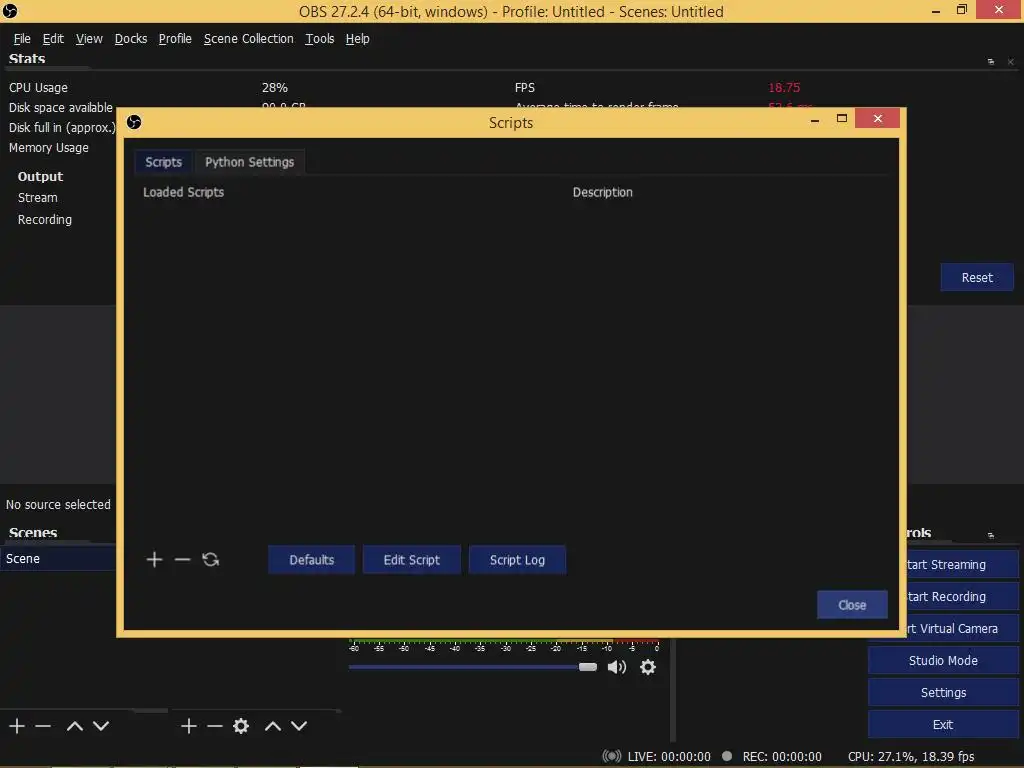Add a scene with the plus icon
The height and width of the screenshot is (768, 1024).
click(x=17, y=726)
